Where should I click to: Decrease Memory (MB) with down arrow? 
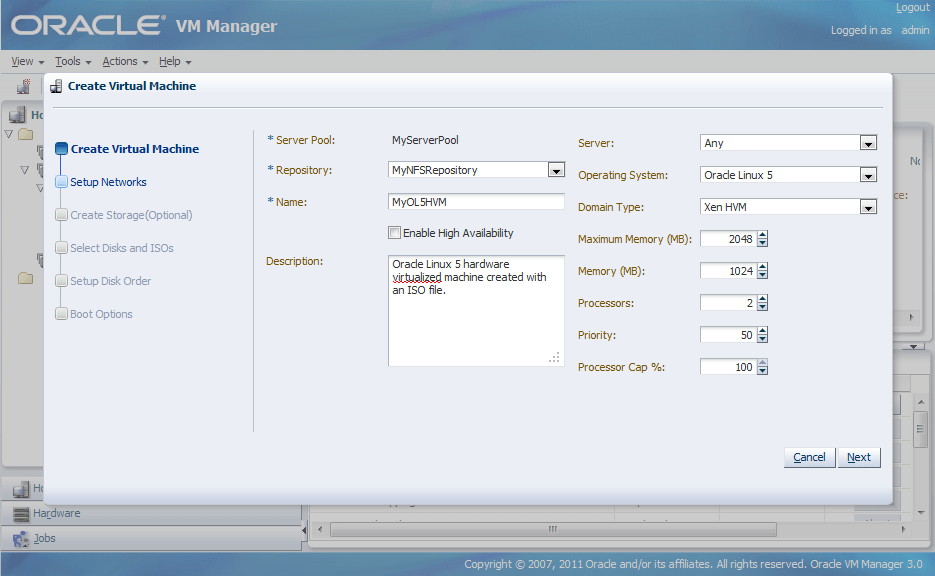click(763, 275)
